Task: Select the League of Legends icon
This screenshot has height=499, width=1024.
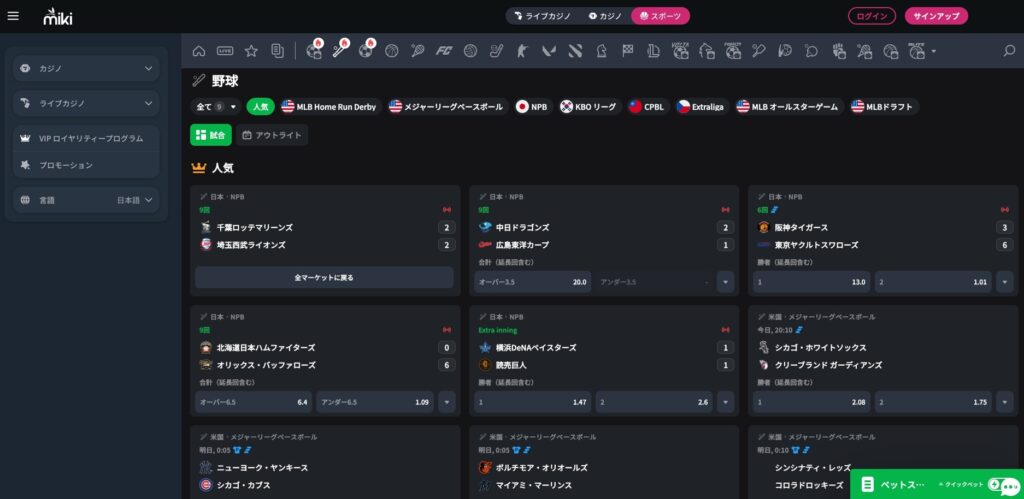Action: point(654,51)
